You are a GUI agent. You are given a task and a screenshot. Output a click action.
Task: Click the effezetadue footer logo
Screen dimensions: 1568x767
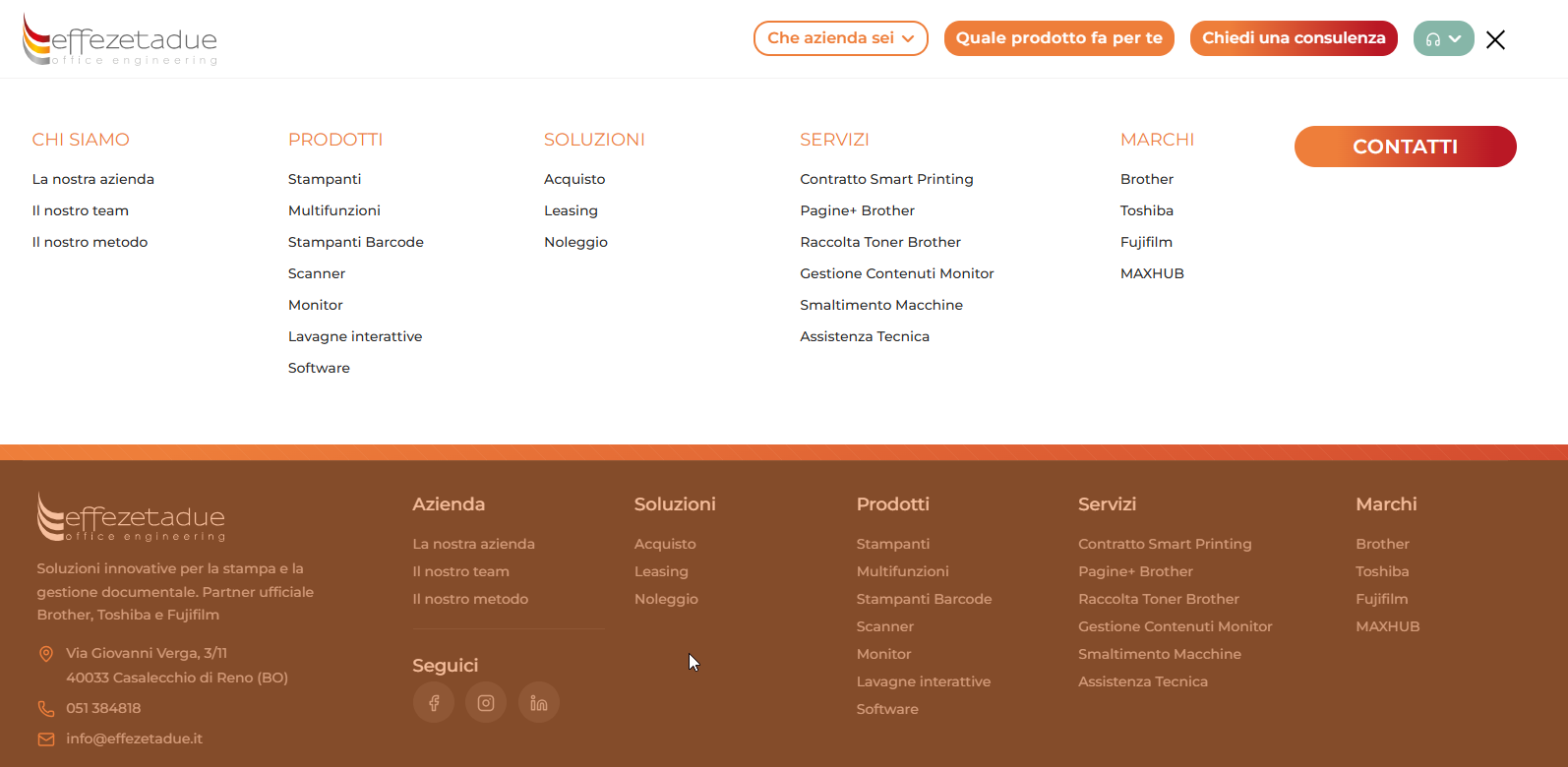(132, 517)
